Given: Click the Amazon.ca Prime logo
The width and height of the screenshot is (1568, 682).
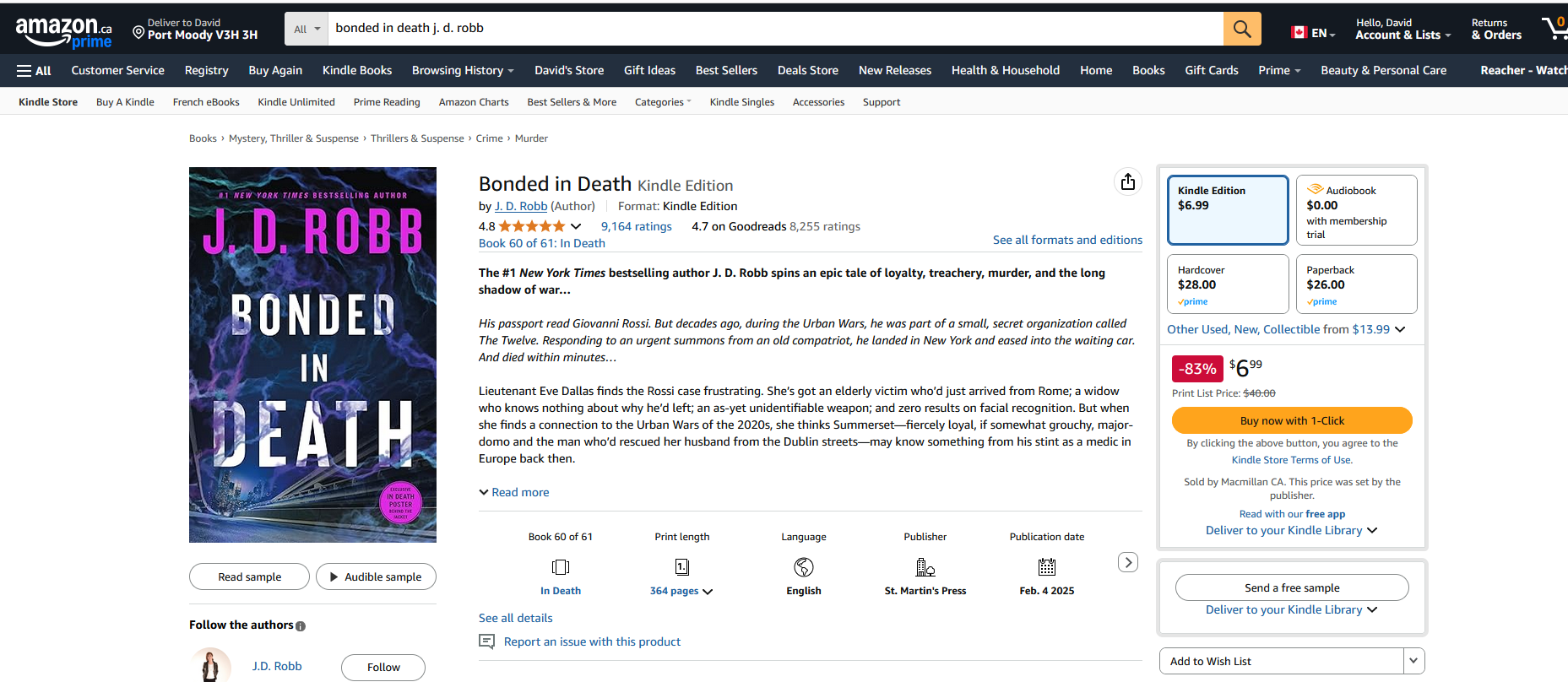Looking at the screenshot, I should [63, 32].
